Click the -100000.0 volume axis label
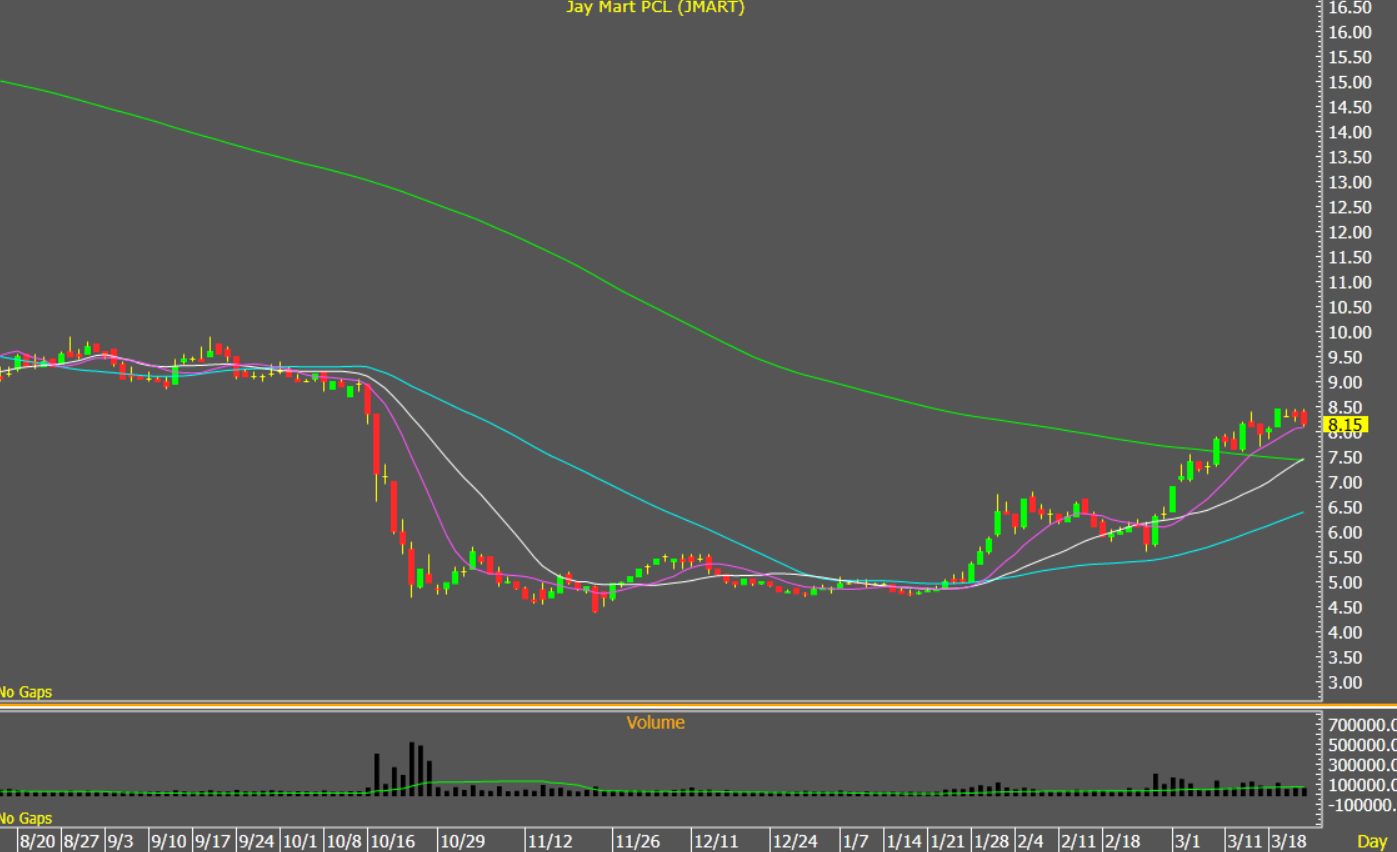Image resolution: width=1397 pixels, height=852 pixels. (1362, 805)
